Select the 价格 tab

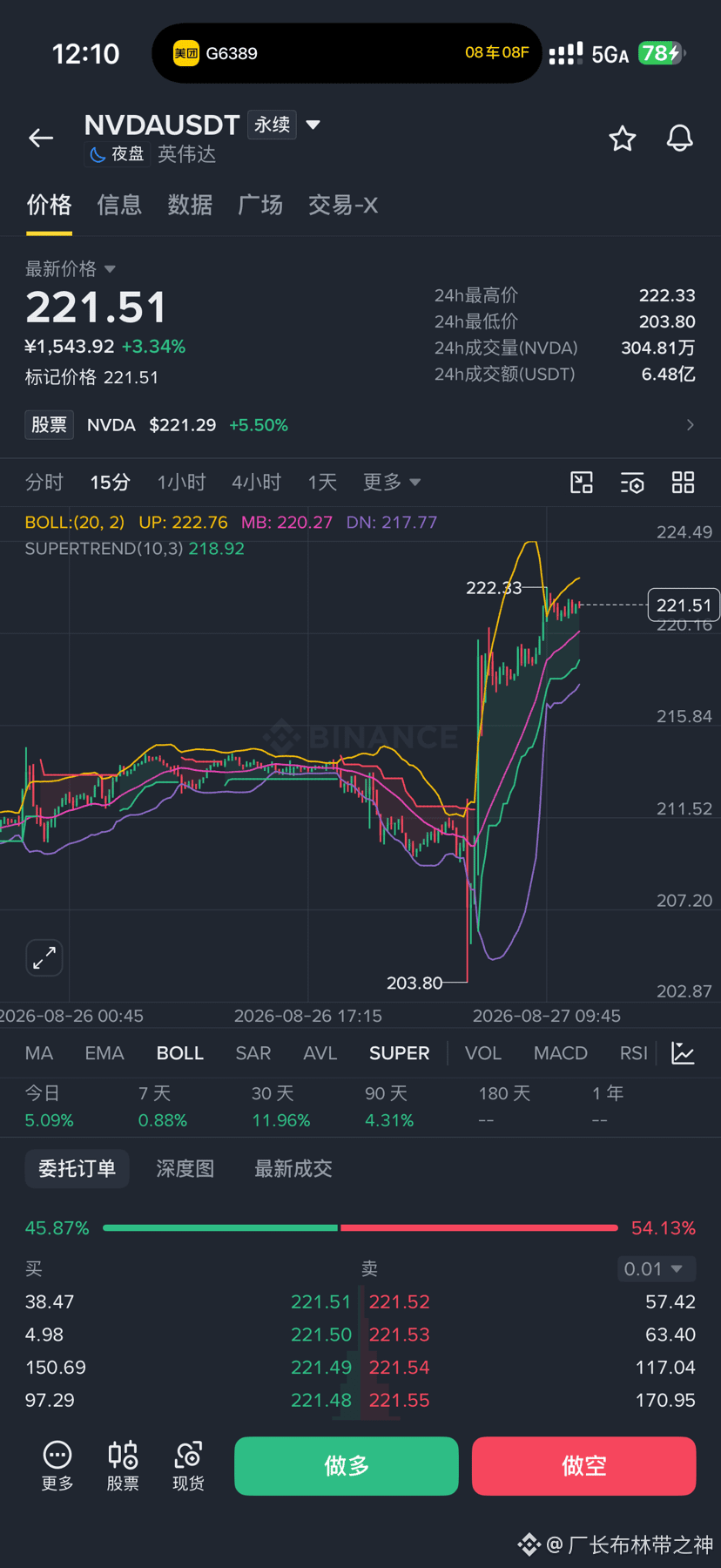pyautogui.click(x=49, y=206)
